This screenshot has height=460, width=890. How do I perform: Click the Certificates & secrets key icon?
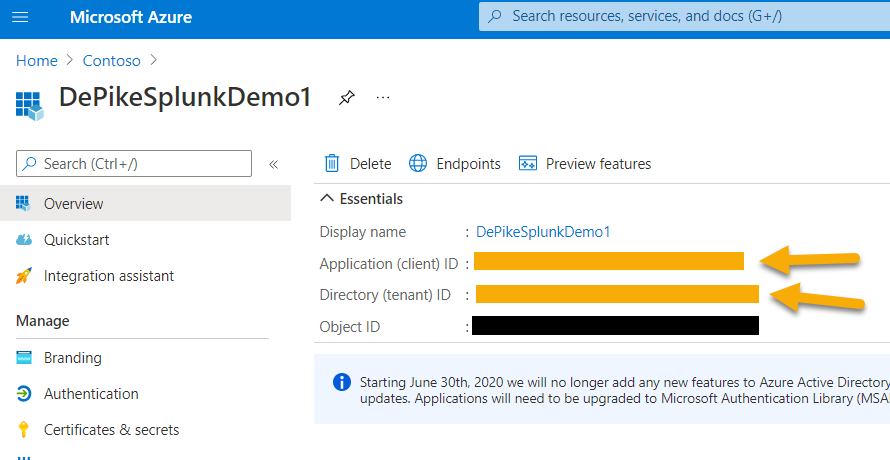(x=25, y=430)
